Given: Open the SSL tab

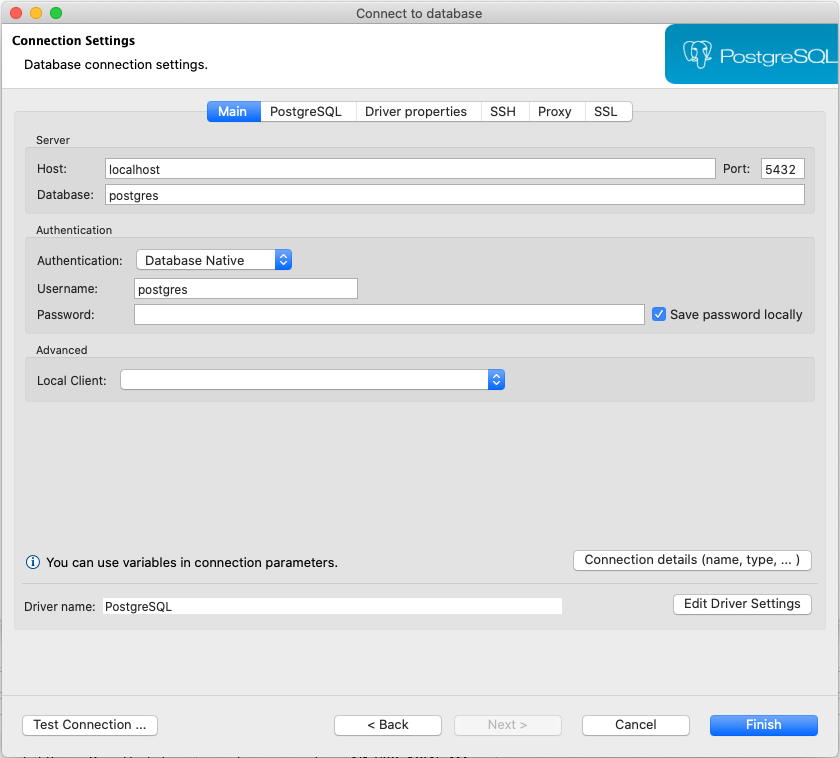Looking at the screenshot, I should click(606, 111).
